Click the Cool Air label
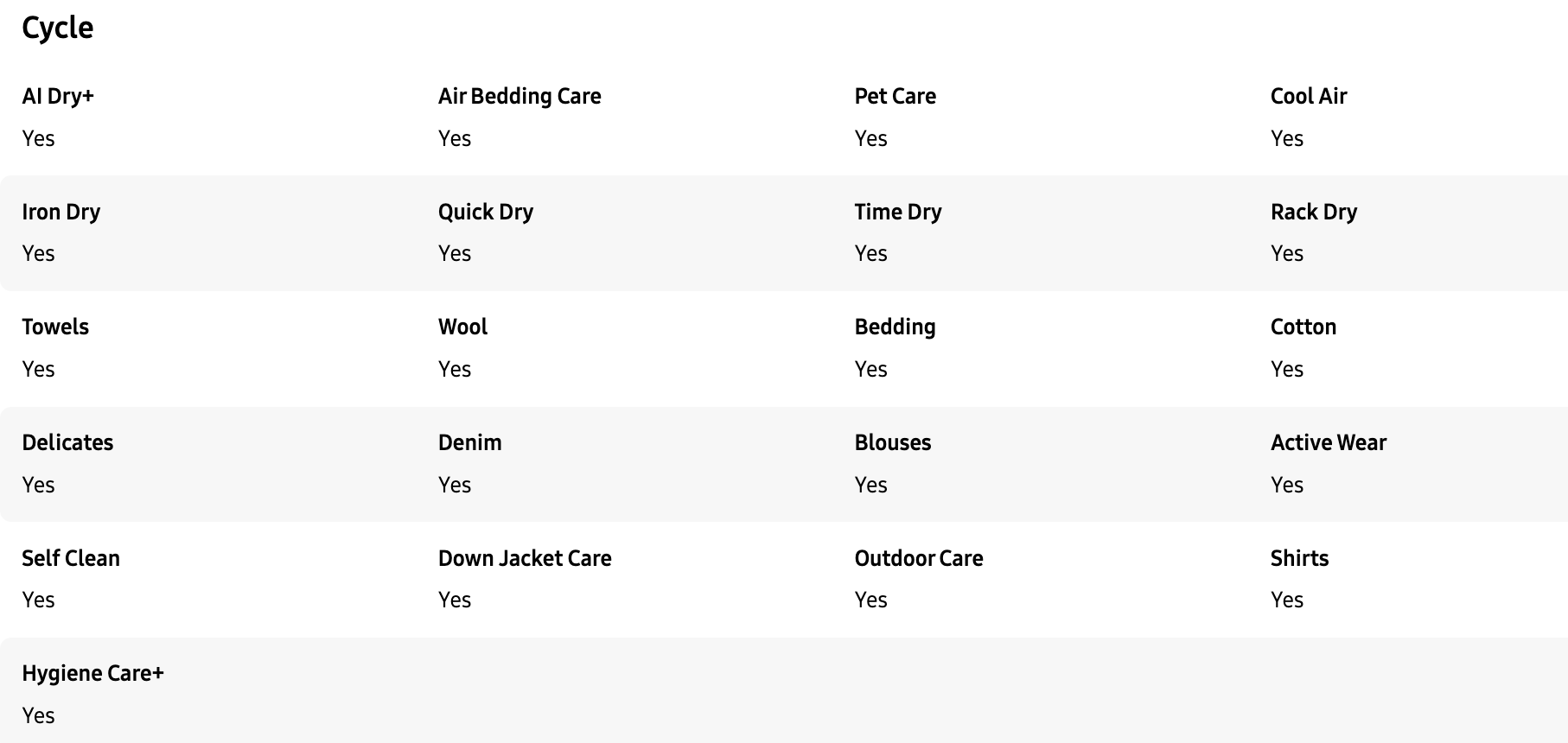1568x743 pixels. [1309, 96]
